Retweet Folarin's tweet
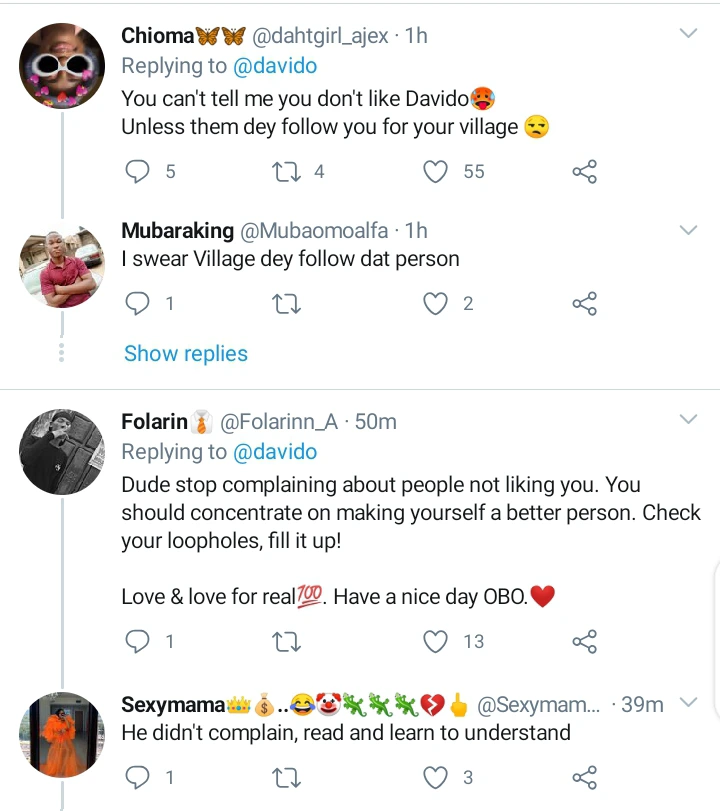 click(x=286, y=641)
